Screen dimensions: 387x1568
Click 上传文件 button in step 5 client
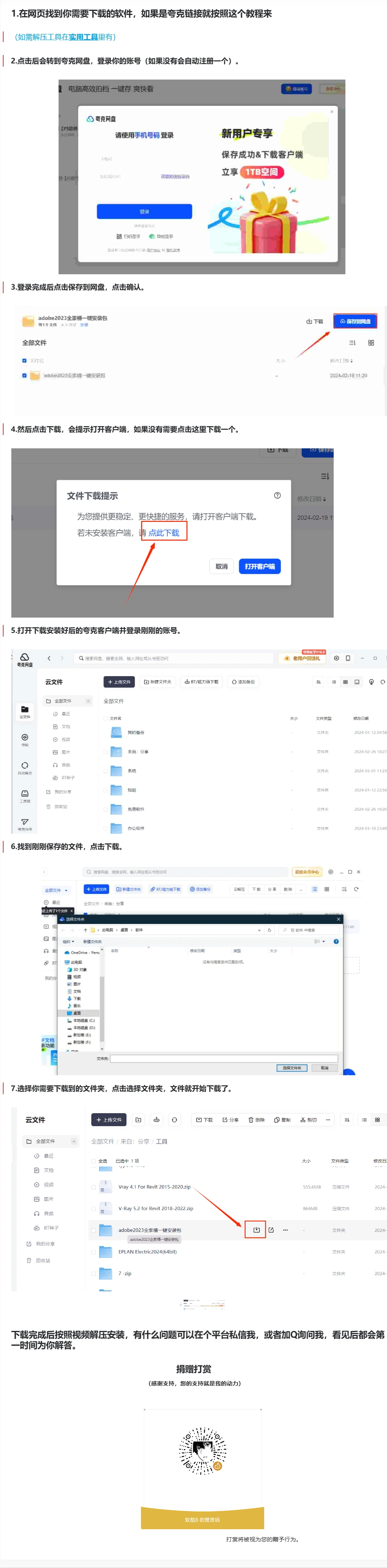coord(119,682)
